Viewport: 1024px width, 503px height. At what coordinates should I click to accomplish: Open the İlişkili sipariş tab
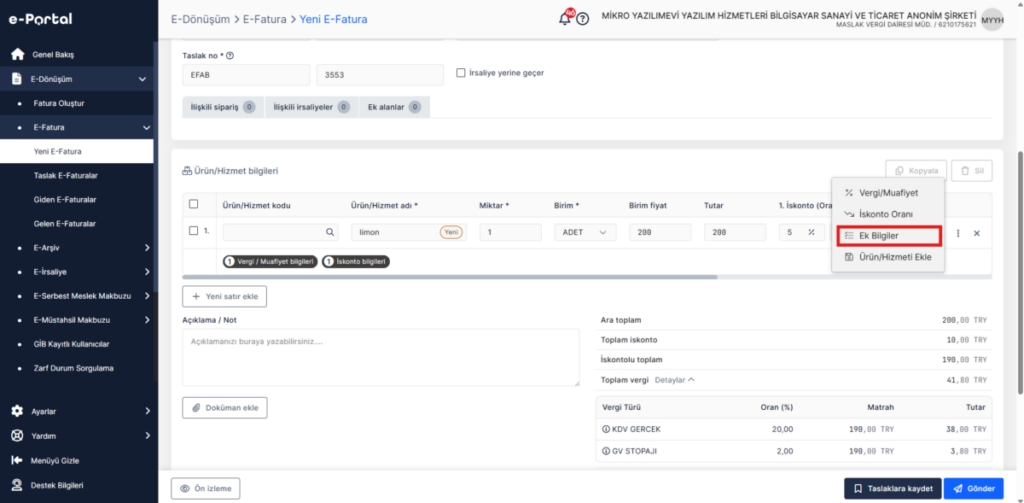[x=223, y=107]
